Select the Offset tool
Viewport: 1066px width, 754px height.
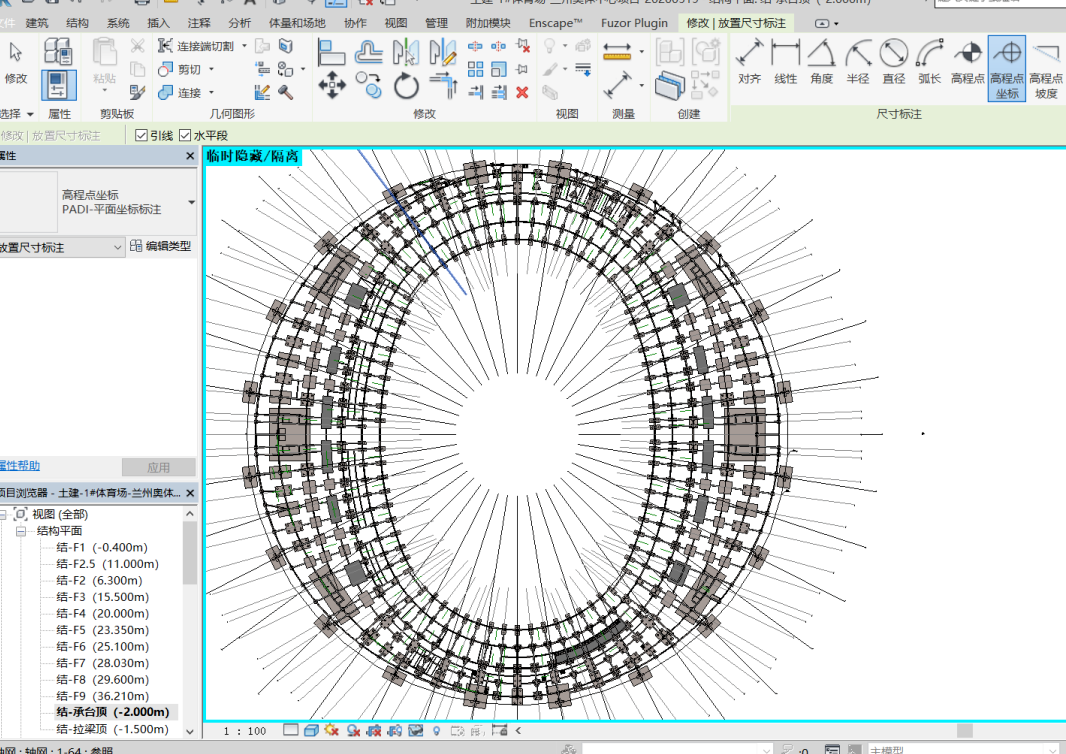tap(368, 52)
